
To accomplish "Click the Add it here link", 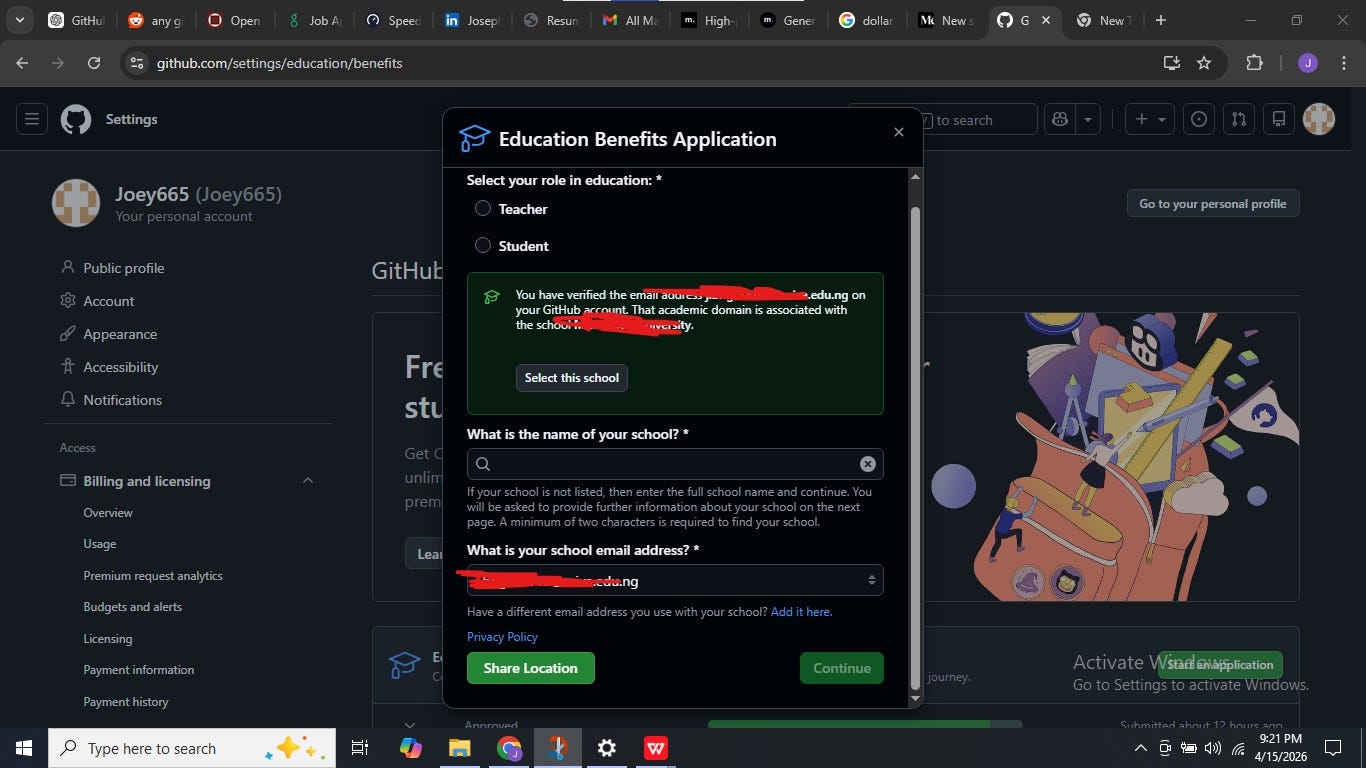I will tap(801, 612).
